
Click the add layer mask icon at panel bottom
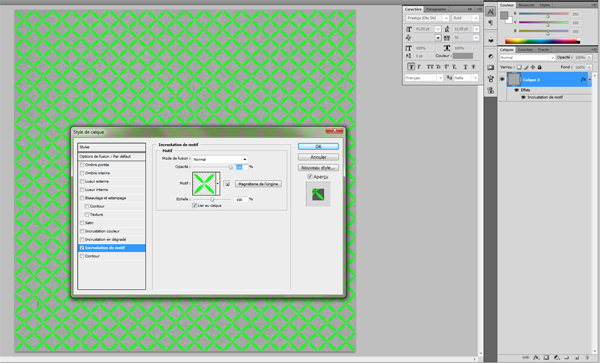click(546, 358)
